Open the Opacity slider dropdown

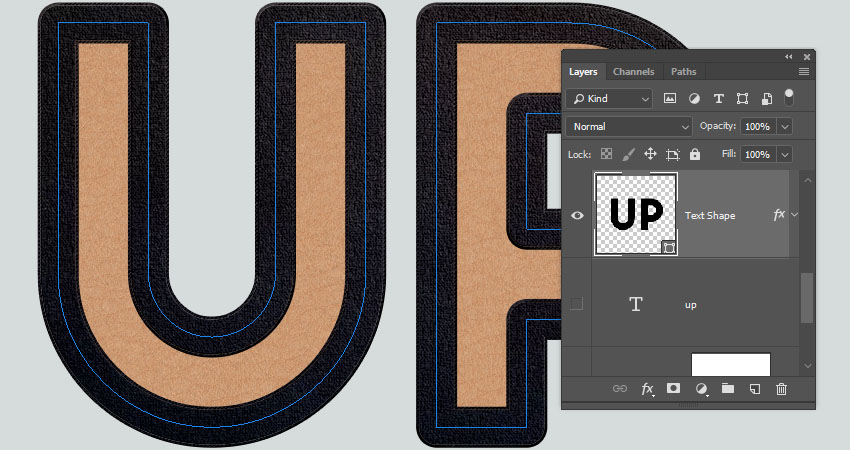tap(785, 126)
